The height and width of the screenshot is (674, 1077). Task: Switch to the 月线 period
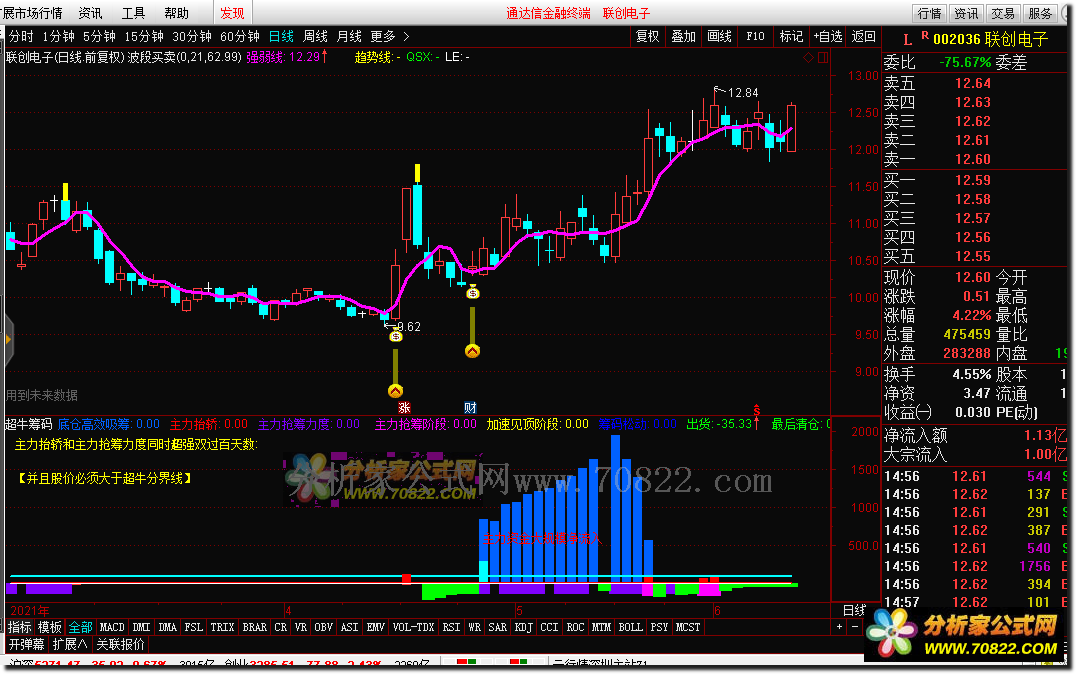coord(349,36)
